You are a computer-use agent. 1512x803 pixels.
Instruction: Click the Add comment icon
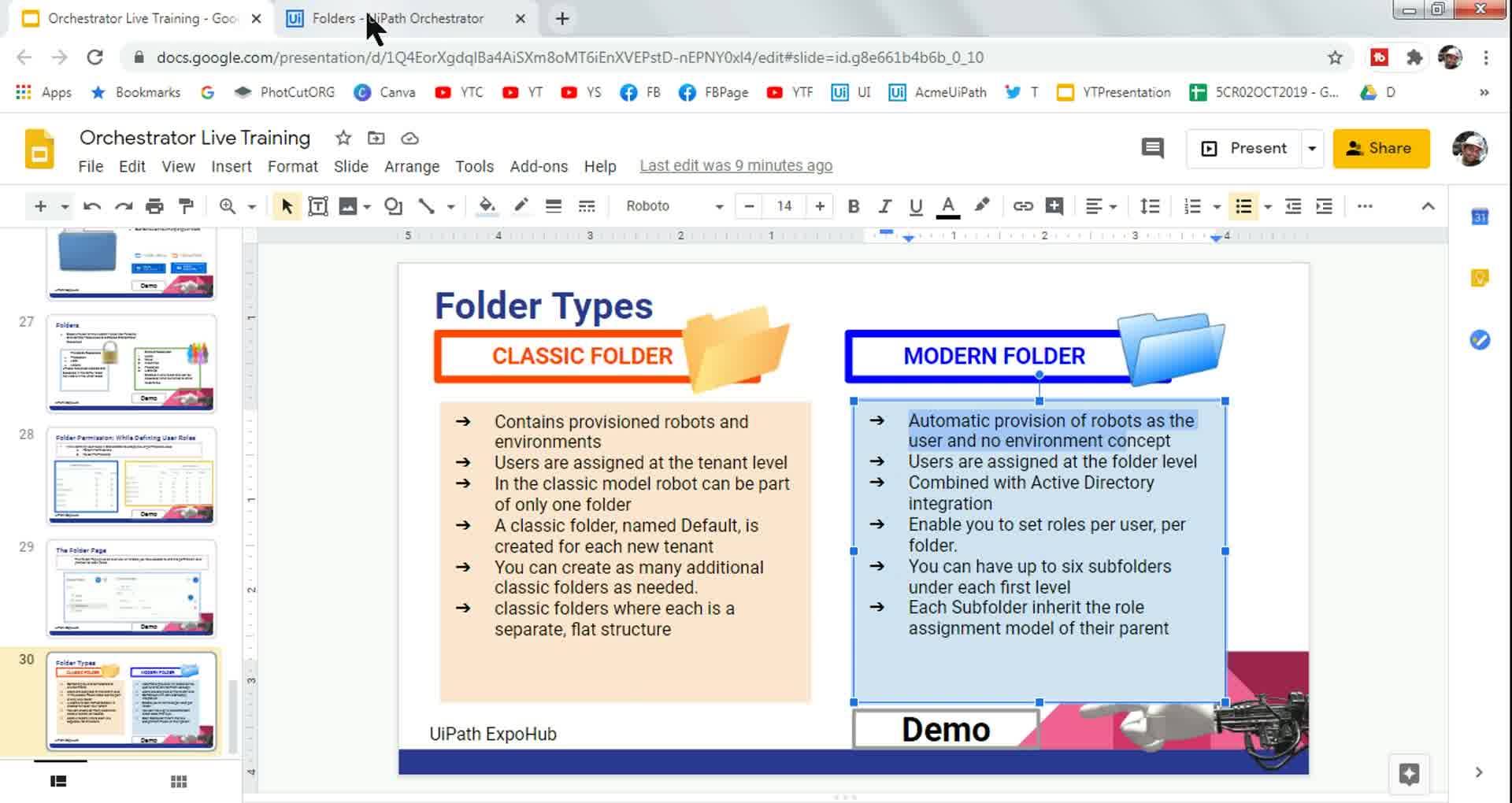point(1054,206)
